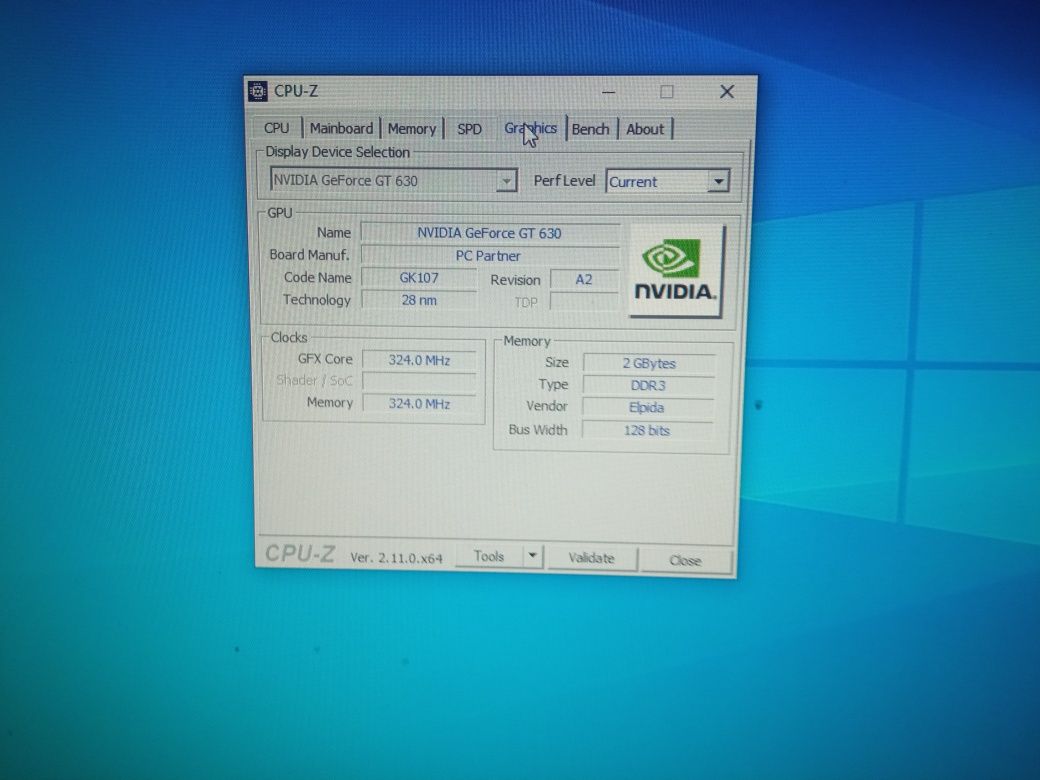
Task: Open the Mainboard tab
Action: click(x=342, y=128)
